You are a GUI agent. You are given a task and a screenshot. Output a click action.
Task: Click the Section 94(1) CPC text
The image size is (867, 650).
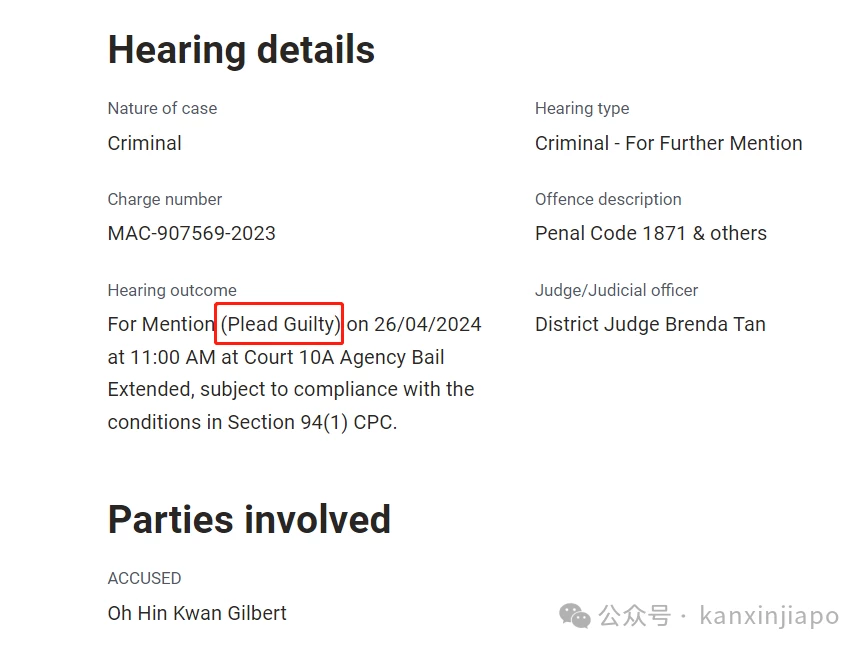[312, 422]
